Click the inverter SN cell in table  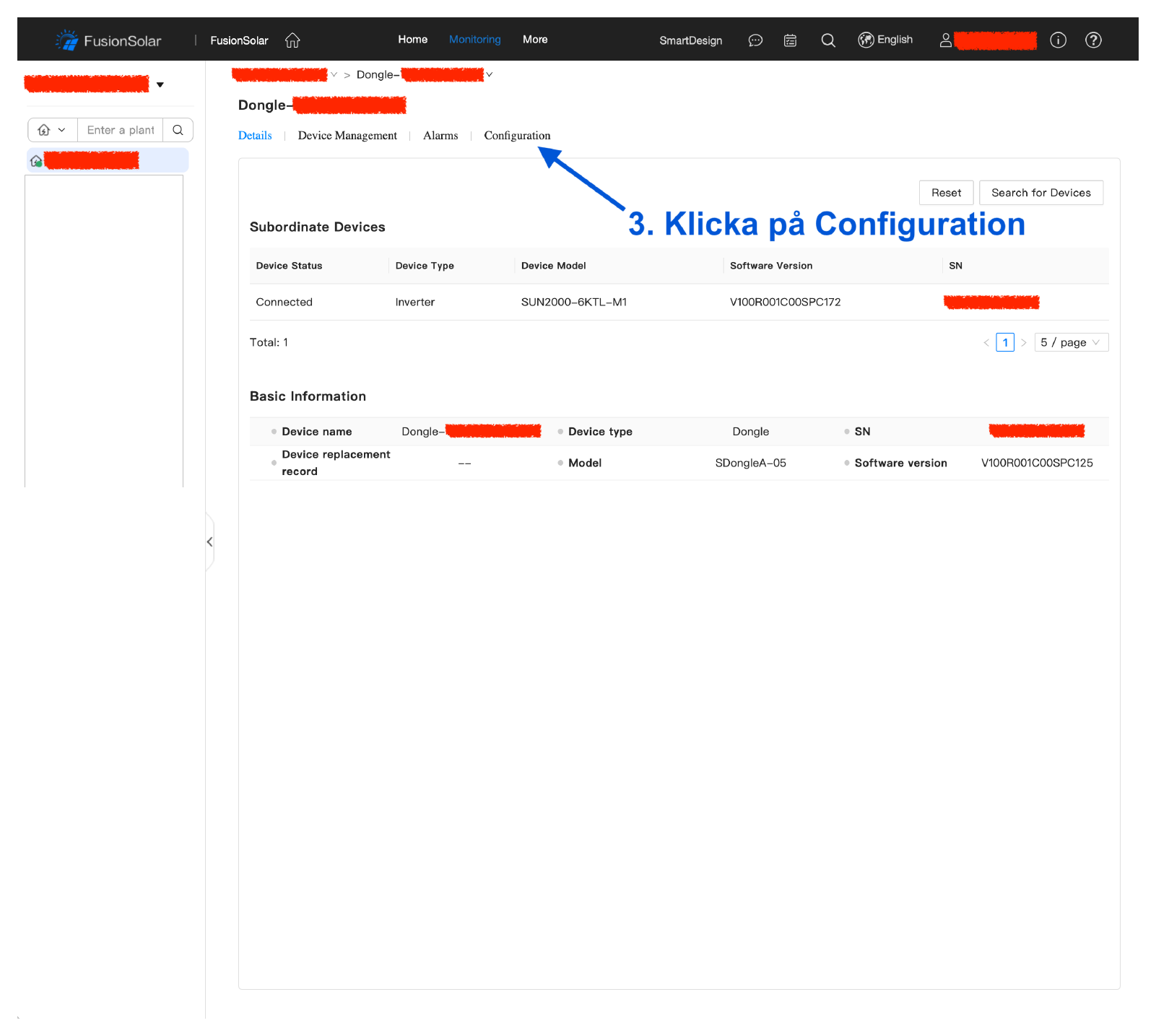point(991,302)
